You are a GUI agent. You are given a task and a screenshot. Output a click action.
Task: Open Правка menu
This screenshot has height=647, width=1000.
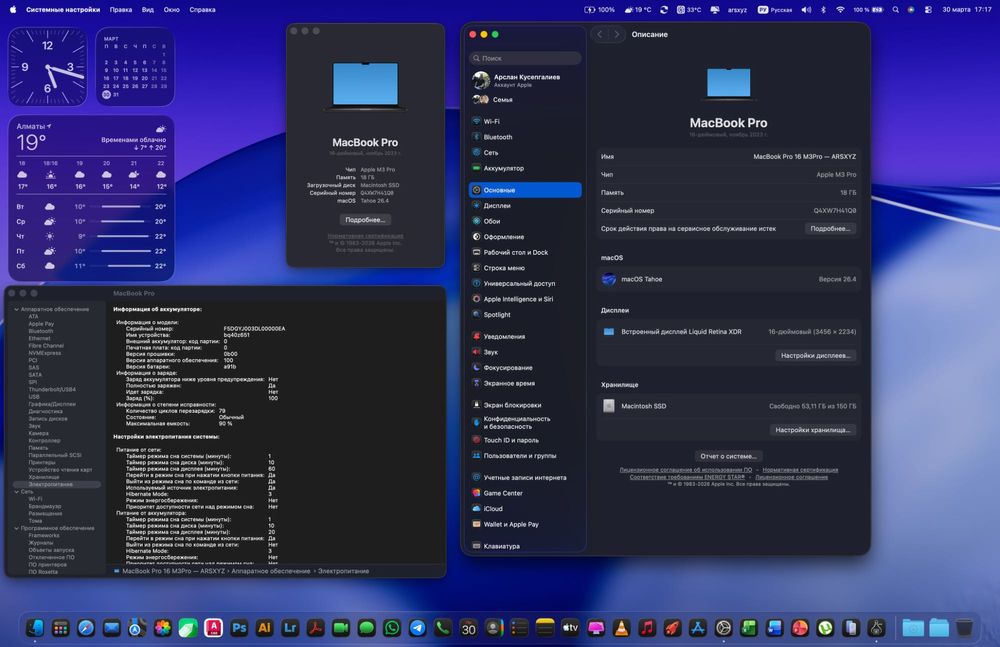pyautogui.click(x=121, y=10)
